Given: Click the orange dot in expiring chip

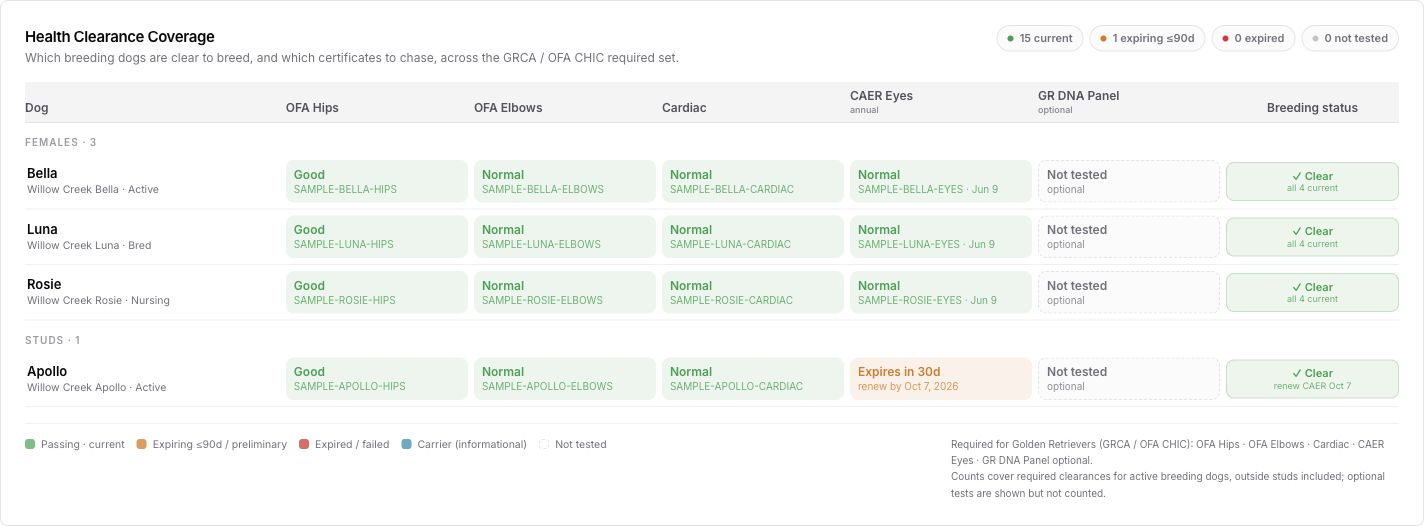Looking at the screenshot, I should coord(1103,39).
